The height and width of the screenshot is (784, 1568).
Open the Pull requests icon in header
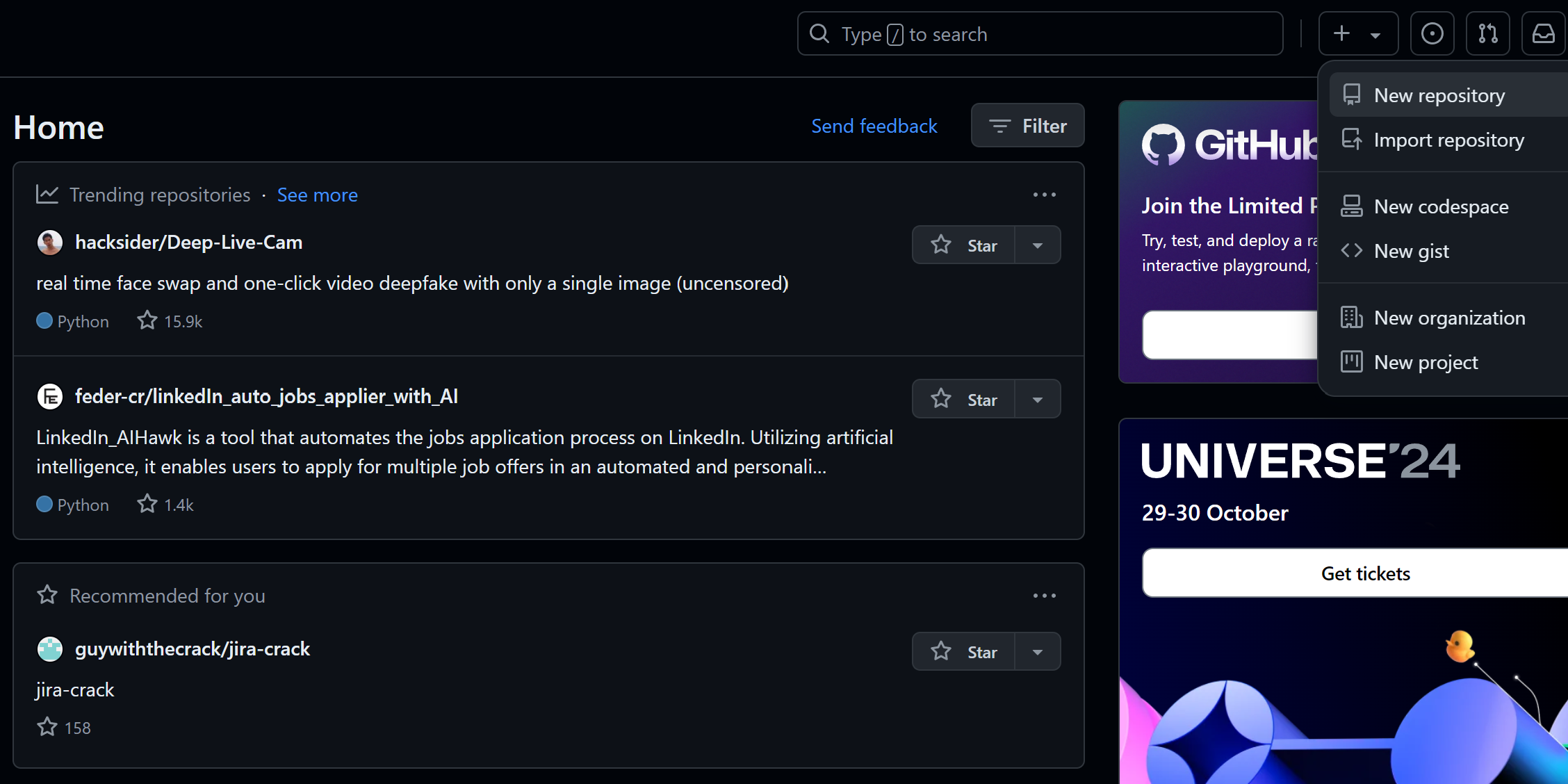(x=1487, y=33)
